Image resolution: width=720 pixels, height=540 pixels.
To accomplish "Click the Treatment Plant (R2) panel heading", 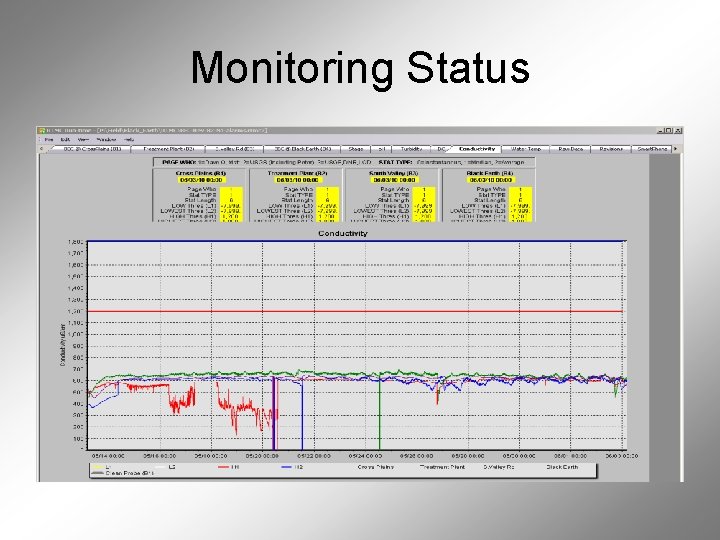I will click(297, 174).
